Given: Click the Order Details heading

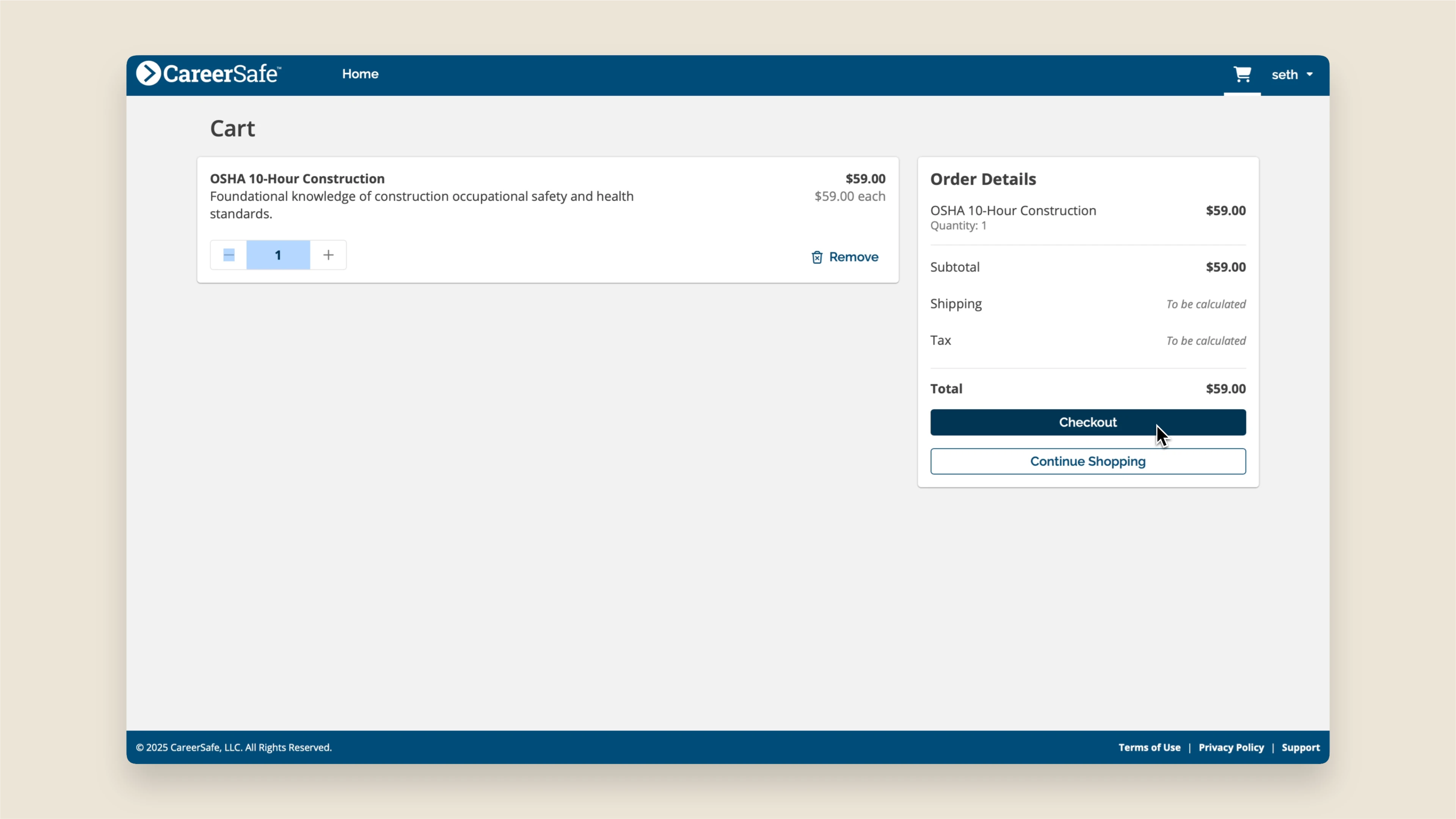Looking at the screenshot, I should click(983, 179).
